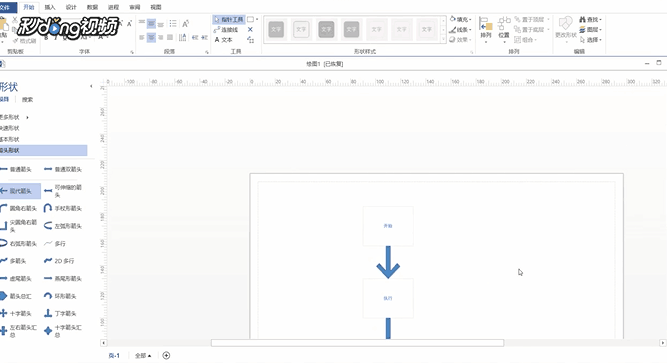Image resolution: width=667 pixels, height=364 pixels.
Task: Toggle justify paragraph alignment
Action: [x=170, y=37]
